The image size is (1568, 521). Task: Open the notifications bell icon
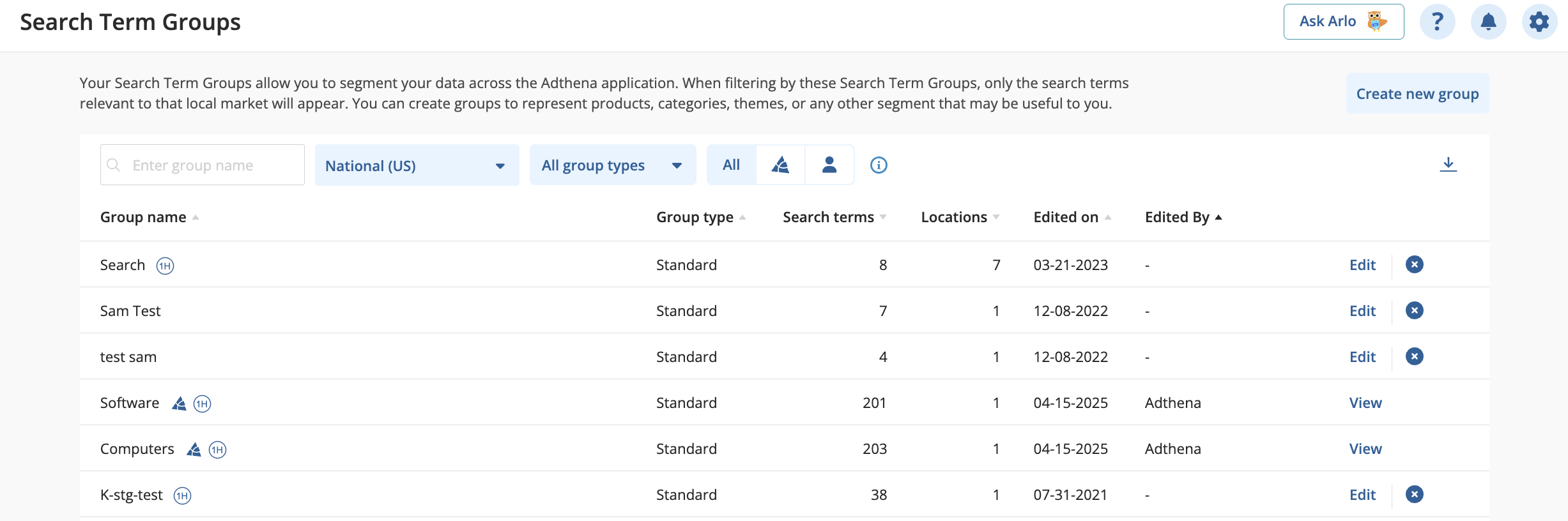pos(1488,22)
